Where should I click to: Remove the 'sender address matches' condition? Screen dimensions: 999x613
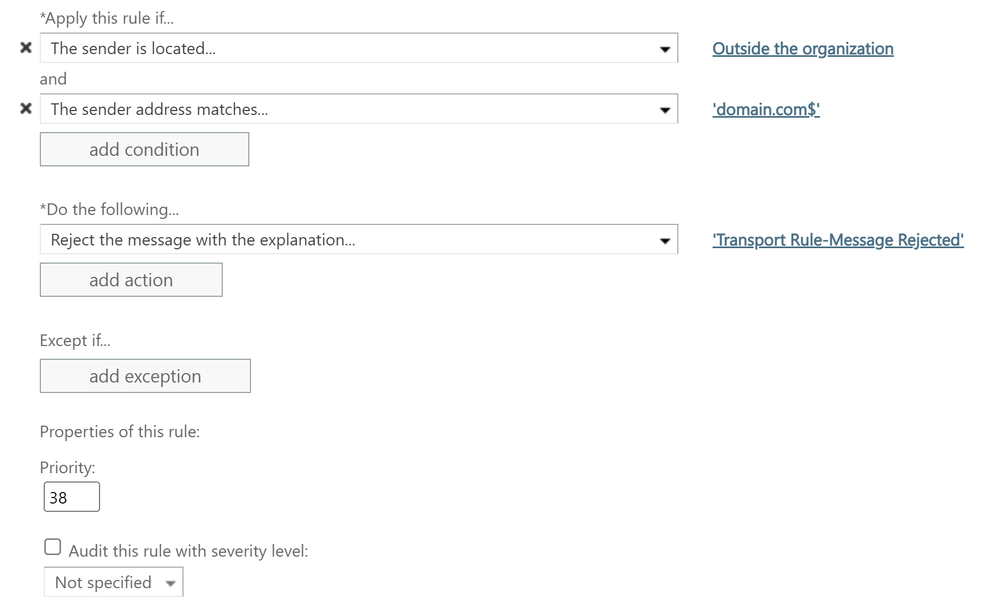[x=26, y=109]
